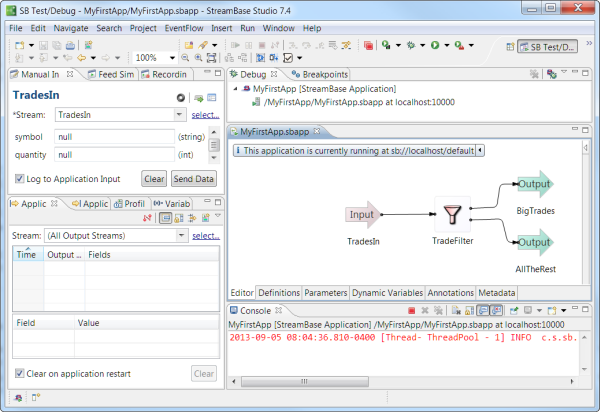Screen dimensions: 600x412
Task: Select the TradesIn Input stream node
Action: 362,214
